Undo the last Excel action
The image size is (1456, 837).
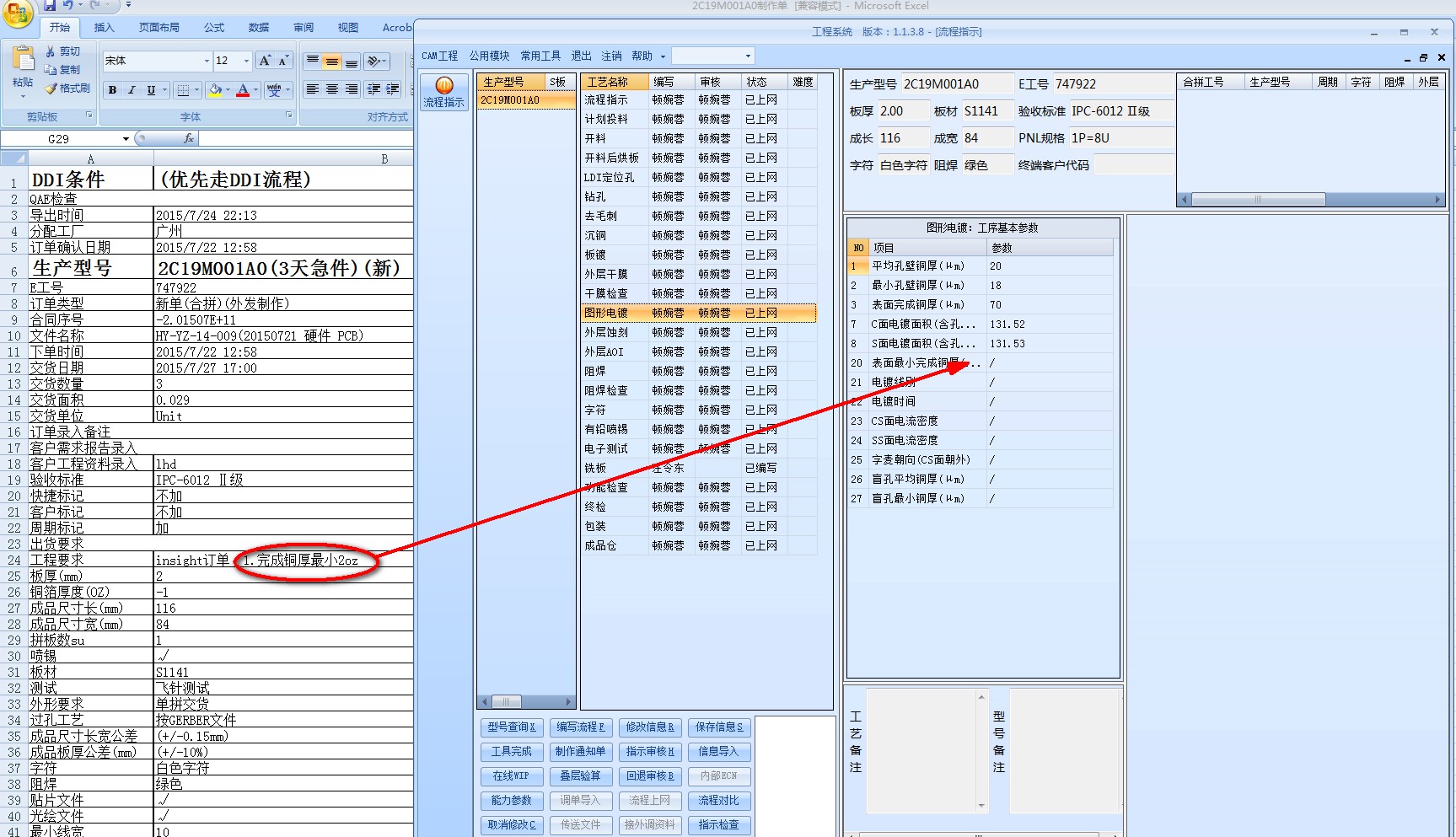pos(68,5)
